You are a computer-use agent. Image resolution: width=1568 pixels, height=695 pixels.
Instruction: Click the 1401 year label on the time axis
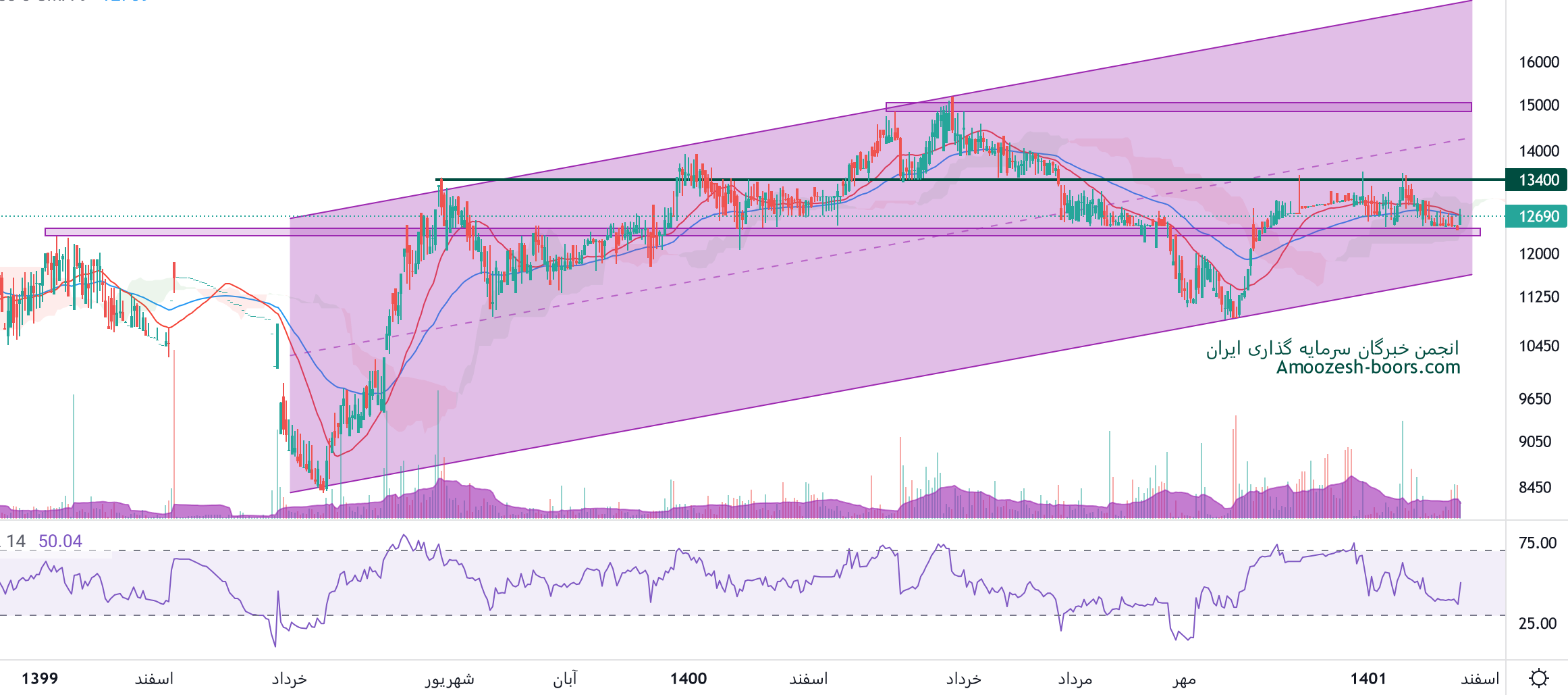(x=1368, y=678)
